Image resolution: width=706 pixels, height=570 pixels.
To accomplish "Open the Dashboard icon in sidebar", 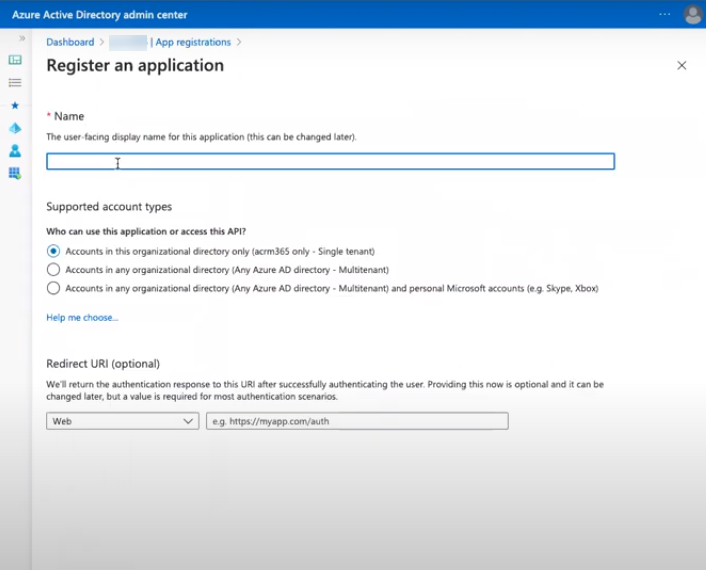I will click(15, 60).
